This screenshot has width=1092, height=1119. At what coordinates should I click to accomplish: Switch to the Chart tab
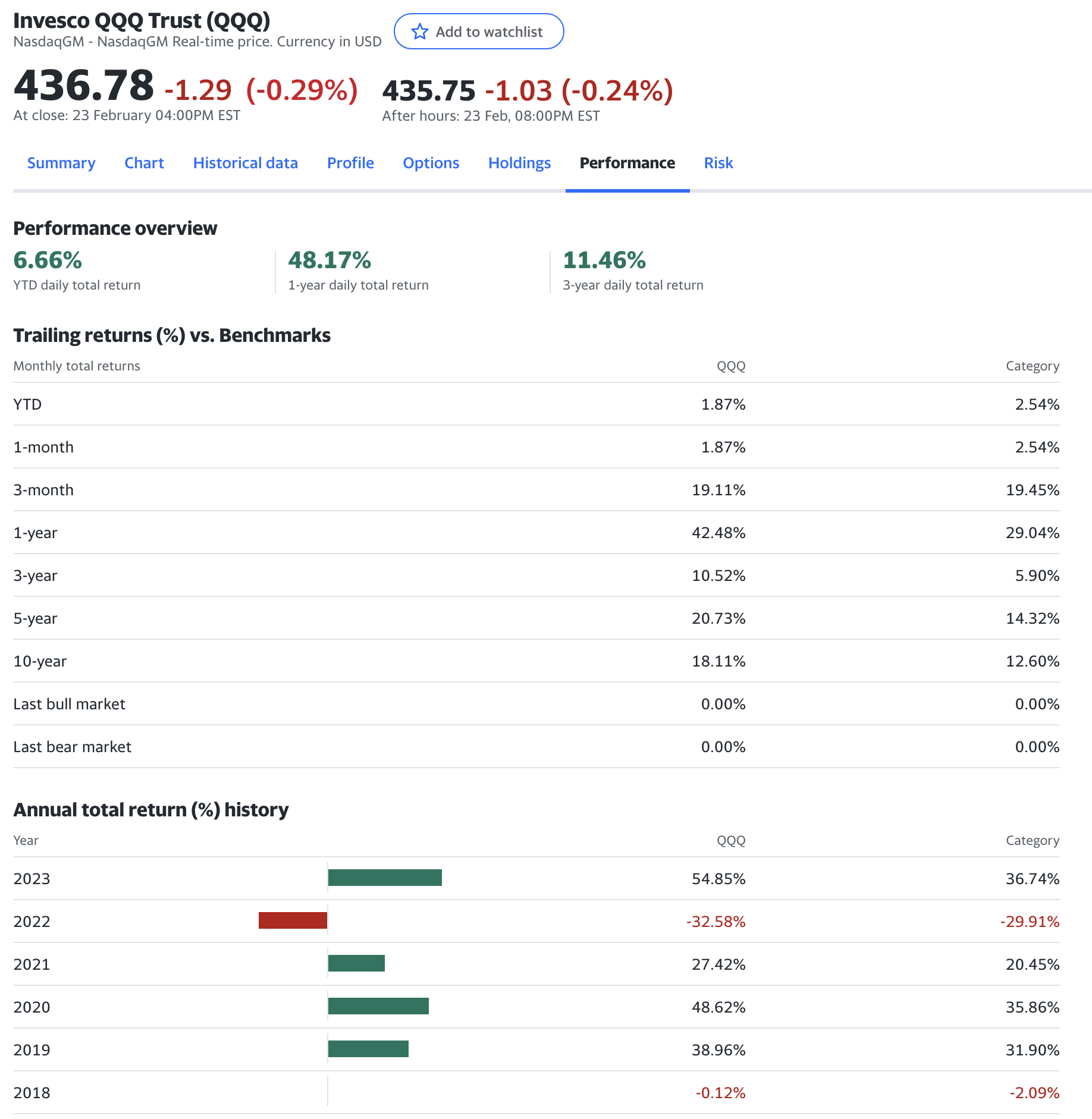pos(144,163)
